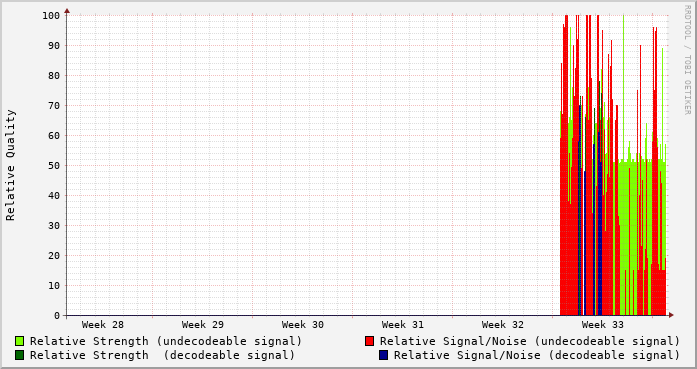Click the RRDTOOL / TOBI OETIKER watermark
Image resolution: width=697 pixels, height=369 pixels.
point(687,60)
